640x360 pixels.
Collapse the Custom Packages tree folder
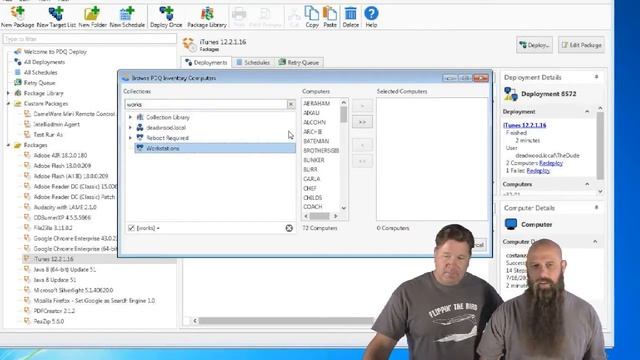(x=8, y=104)
